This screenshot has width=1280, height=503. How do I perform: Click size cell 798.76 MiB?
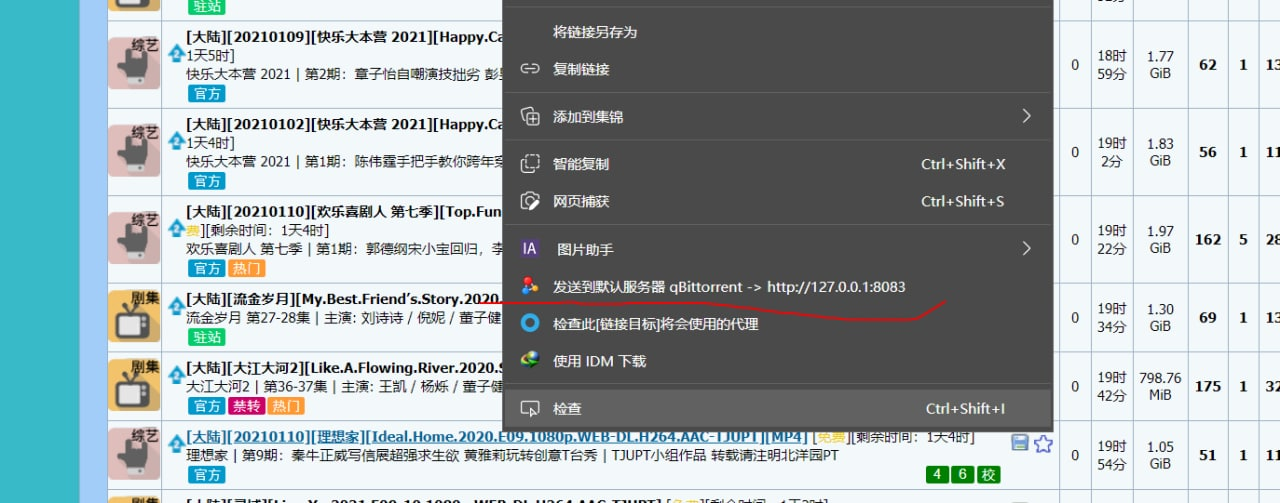coord(1160,386)
